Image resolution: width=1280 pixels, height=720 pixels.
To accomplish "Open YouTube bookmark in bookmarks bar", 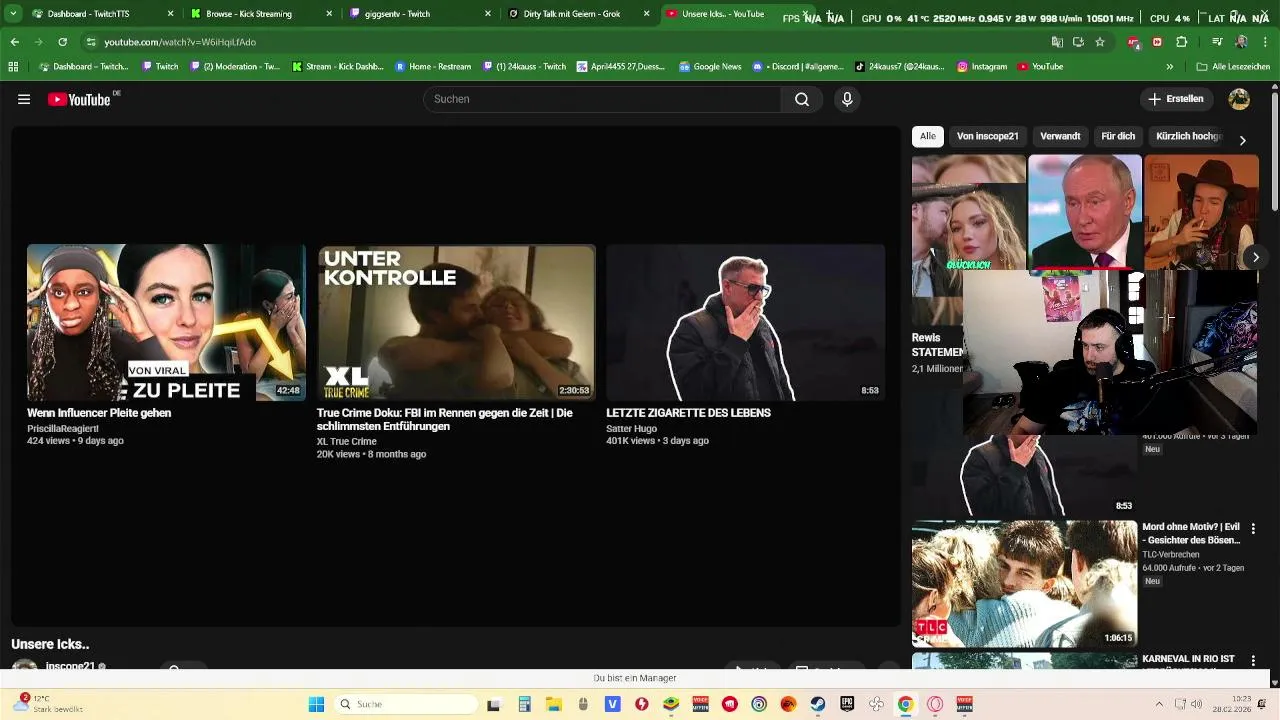I will coord(1040,67).
